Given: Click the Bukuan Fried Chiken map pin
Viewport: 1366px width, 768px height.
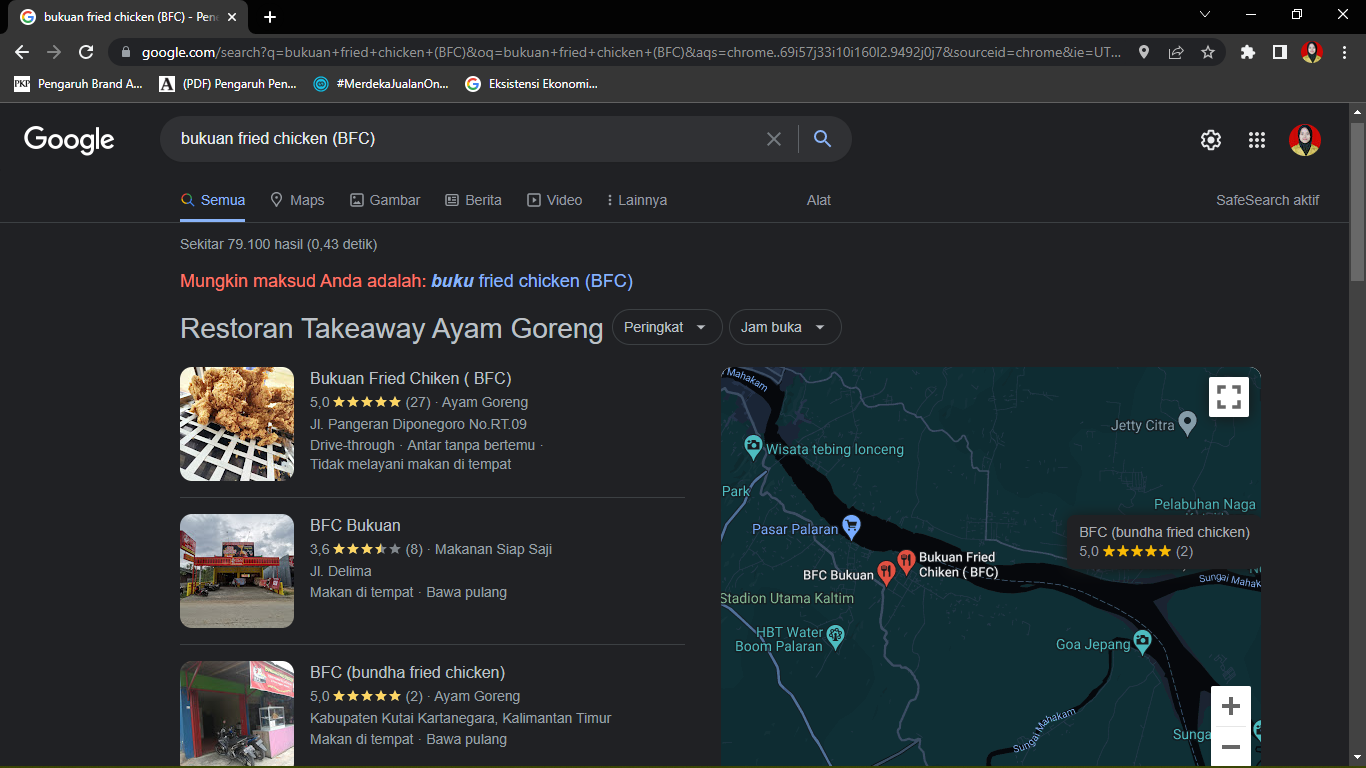Looking at the screenshot, I should click(x=906, y=561).
